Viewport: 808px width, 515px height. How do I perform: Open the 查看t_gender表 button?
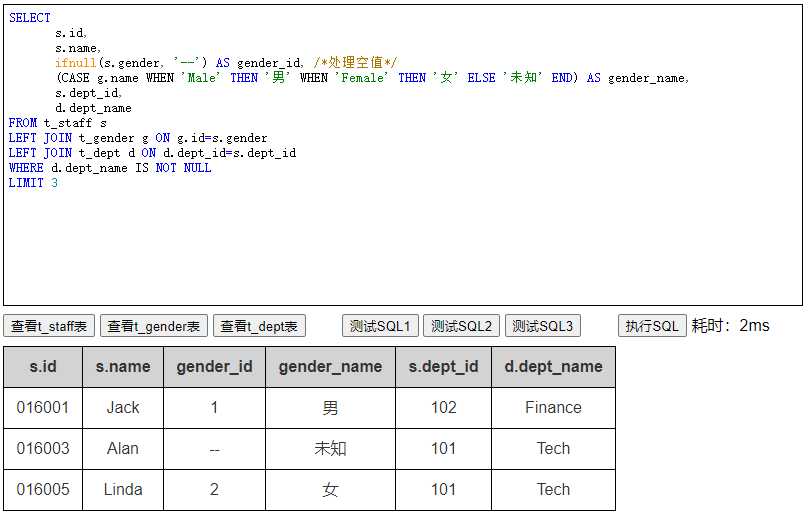154,326
